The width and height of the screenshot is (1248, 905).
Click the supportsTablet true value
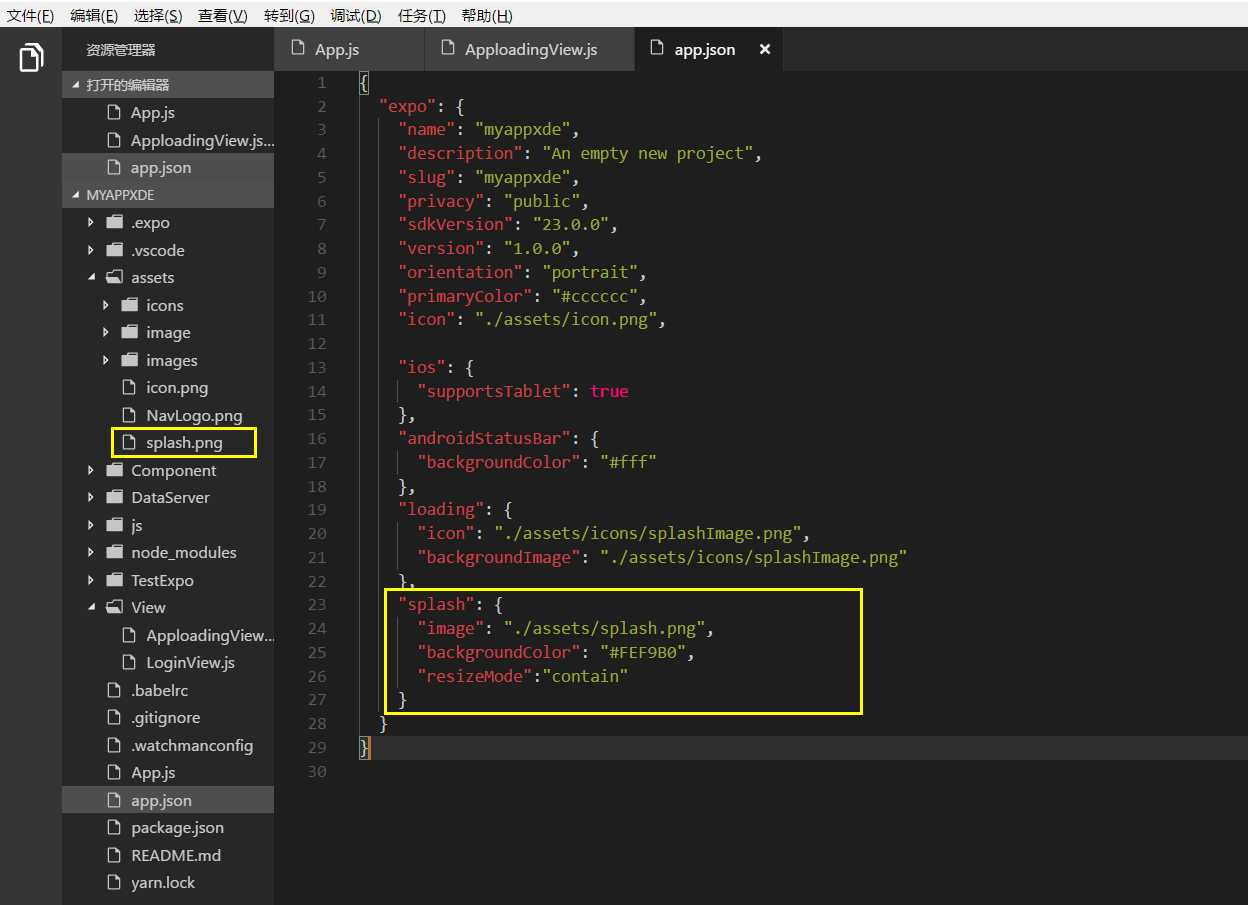pos(609,391)
